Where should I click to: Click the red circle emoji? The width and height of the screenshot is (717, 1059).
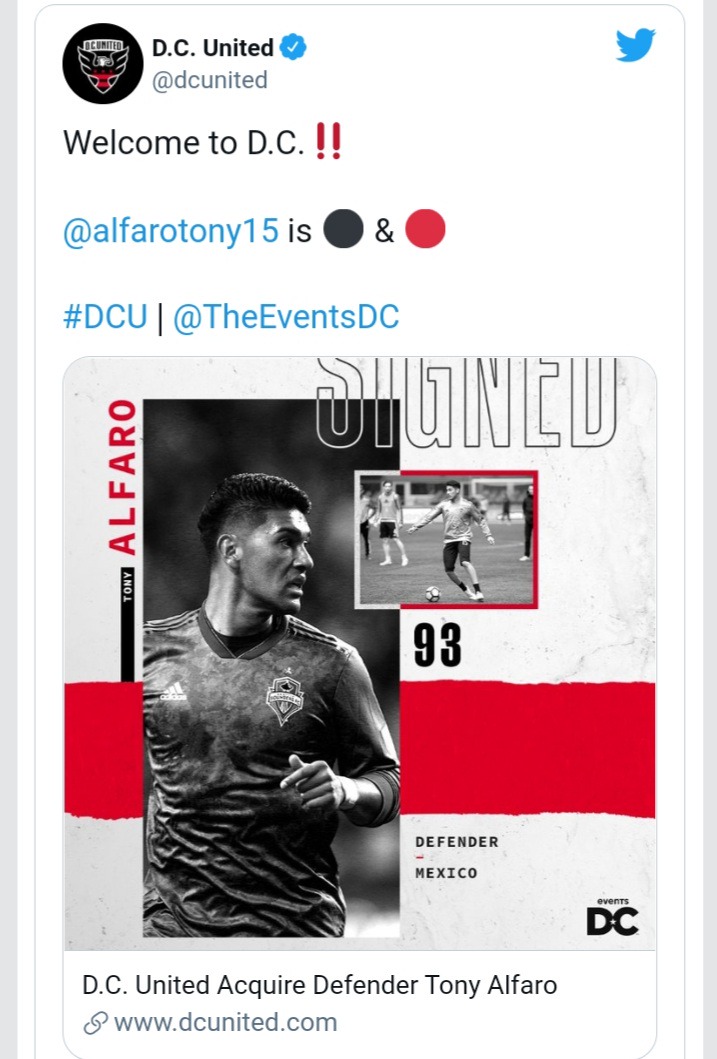point(425,229)
